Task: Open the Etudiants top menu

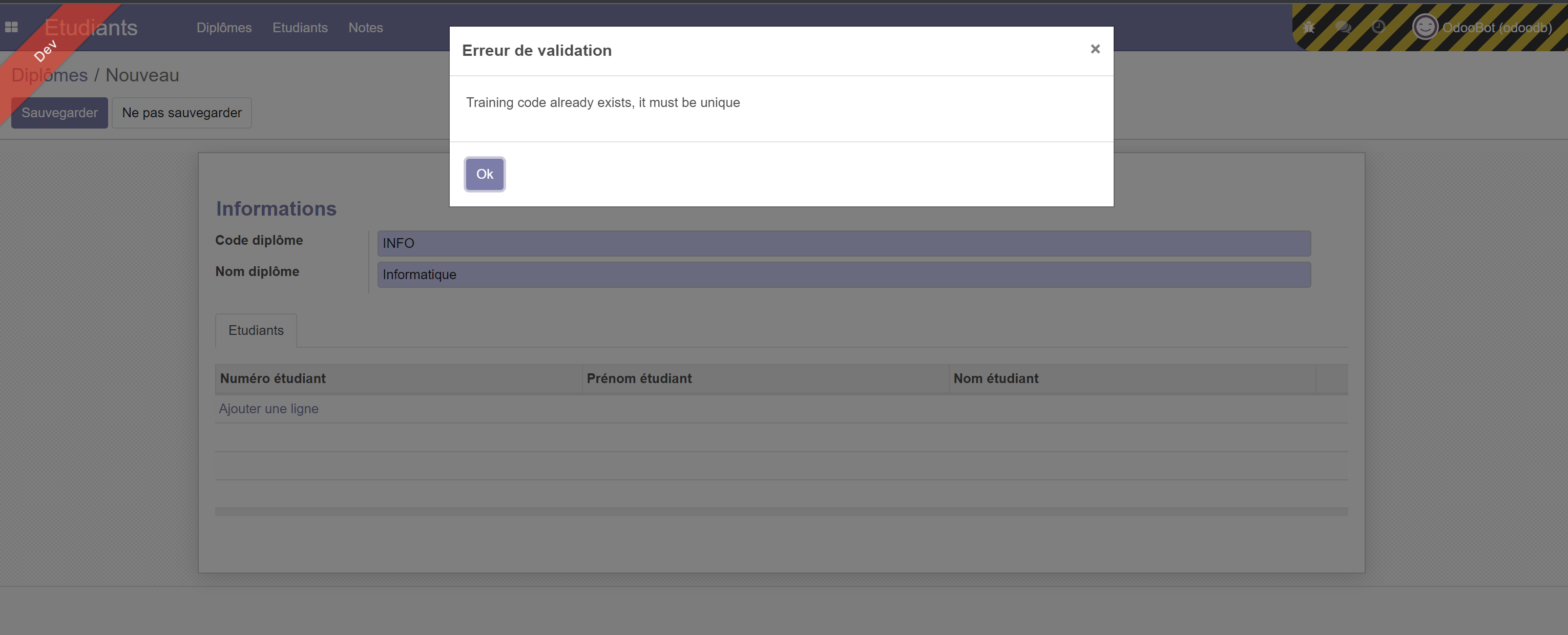Action: pyautogui.click(x=300, y=27)
